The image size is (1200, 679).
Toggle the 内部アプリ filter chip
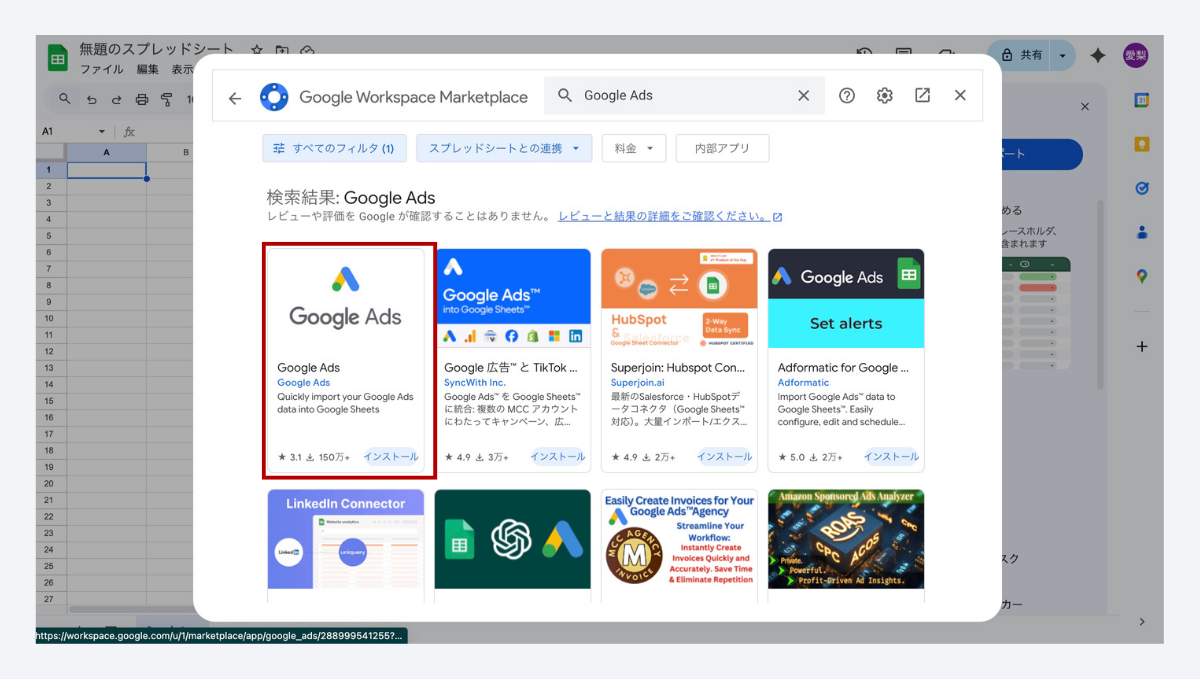tap(722, 148)
